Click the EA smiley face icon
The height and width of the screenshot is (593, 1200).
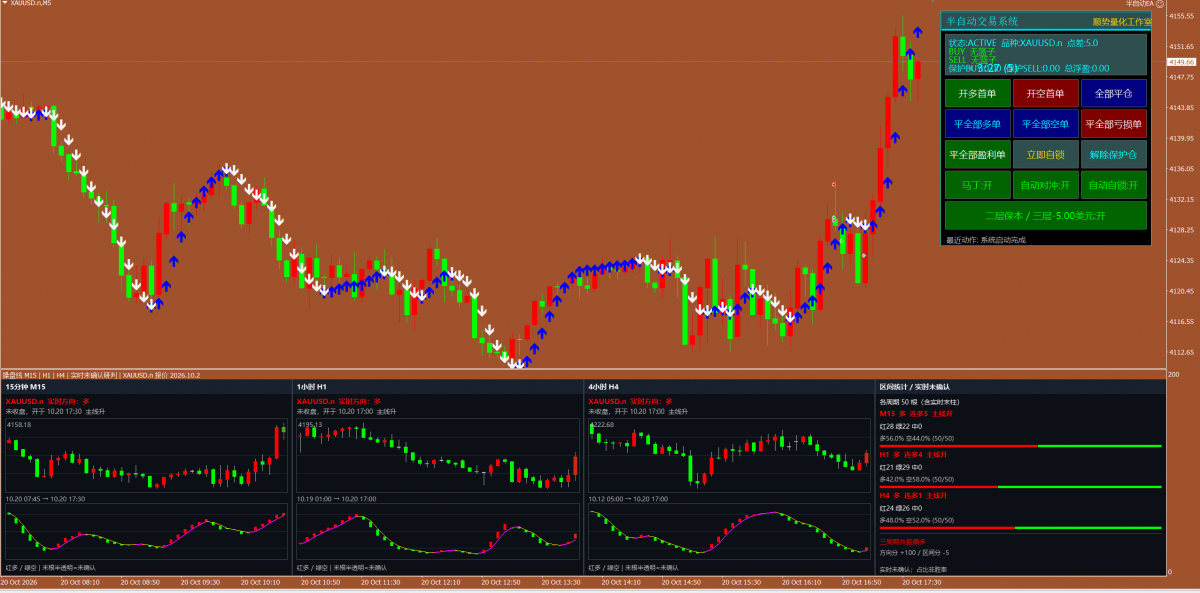coord(1161,4)
